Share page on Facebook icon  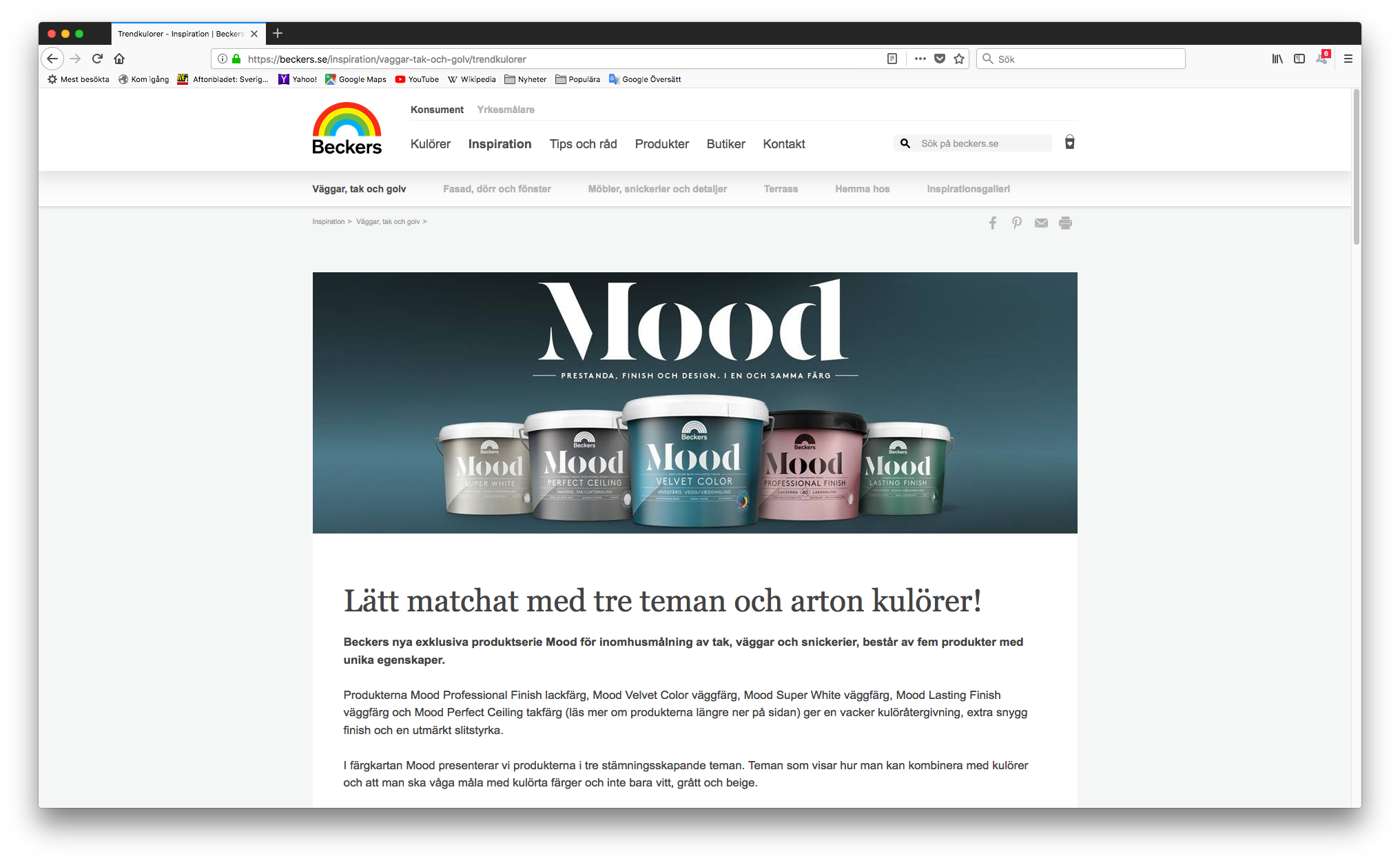993,223
